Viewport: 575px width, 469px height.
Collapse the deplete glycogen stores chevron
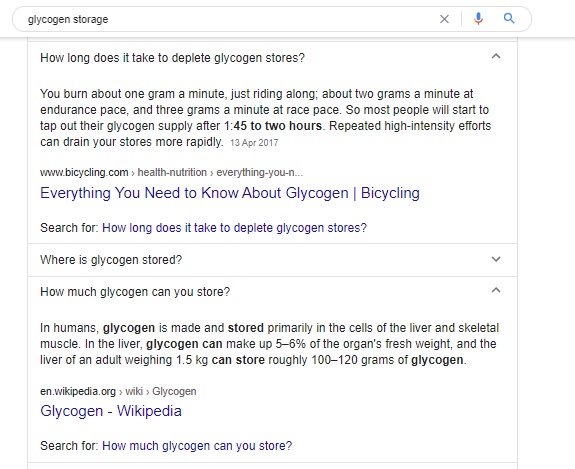click(x=496, y=56)
